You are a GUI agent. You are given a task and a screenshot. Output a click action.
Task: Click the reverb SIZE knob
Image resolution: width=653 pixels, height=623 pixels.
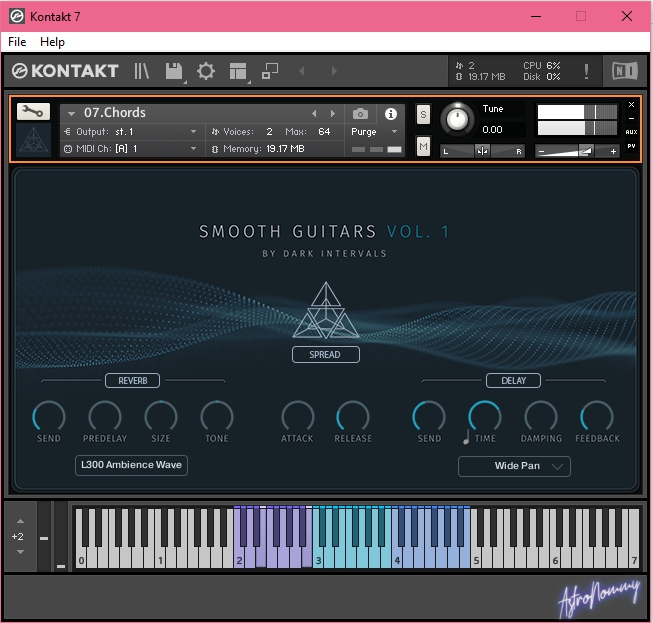click(x=161, y=416)
